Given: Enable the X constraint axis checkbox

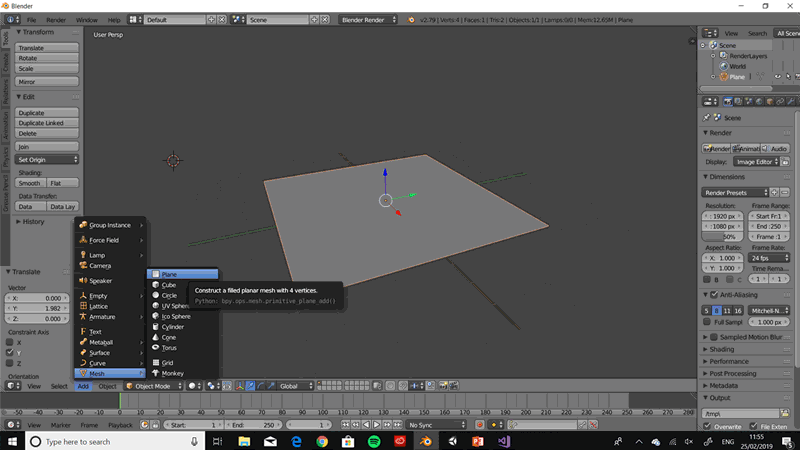Looking at the screenshot, I should (x=11, y=342).
